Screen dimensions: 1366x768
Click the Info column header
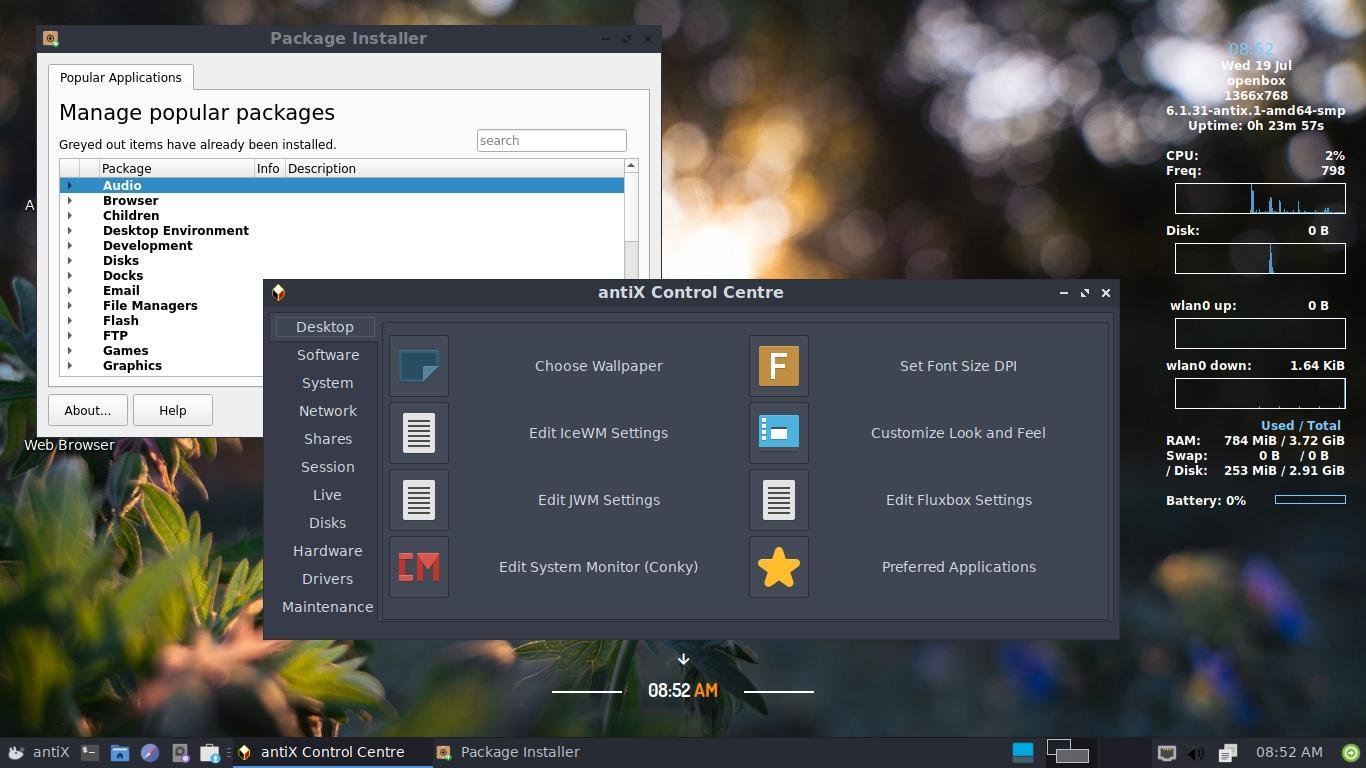[x=269, y=168]
